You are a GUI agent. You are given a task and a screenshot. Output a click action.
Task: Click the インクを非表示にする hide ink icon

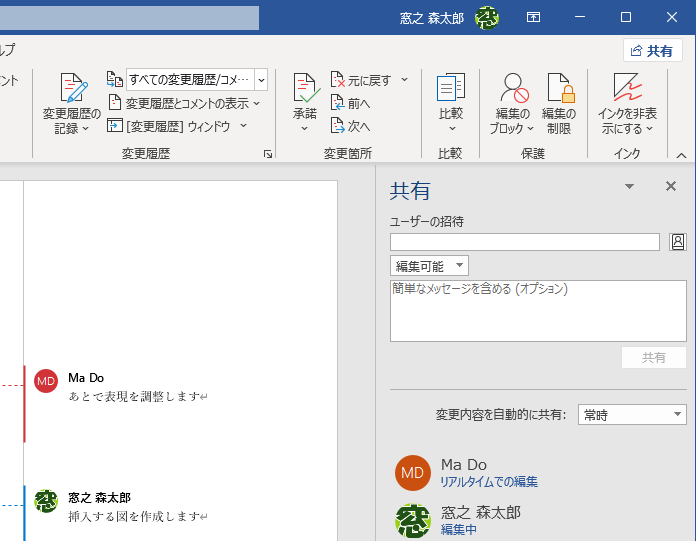[x=627, y=87]
